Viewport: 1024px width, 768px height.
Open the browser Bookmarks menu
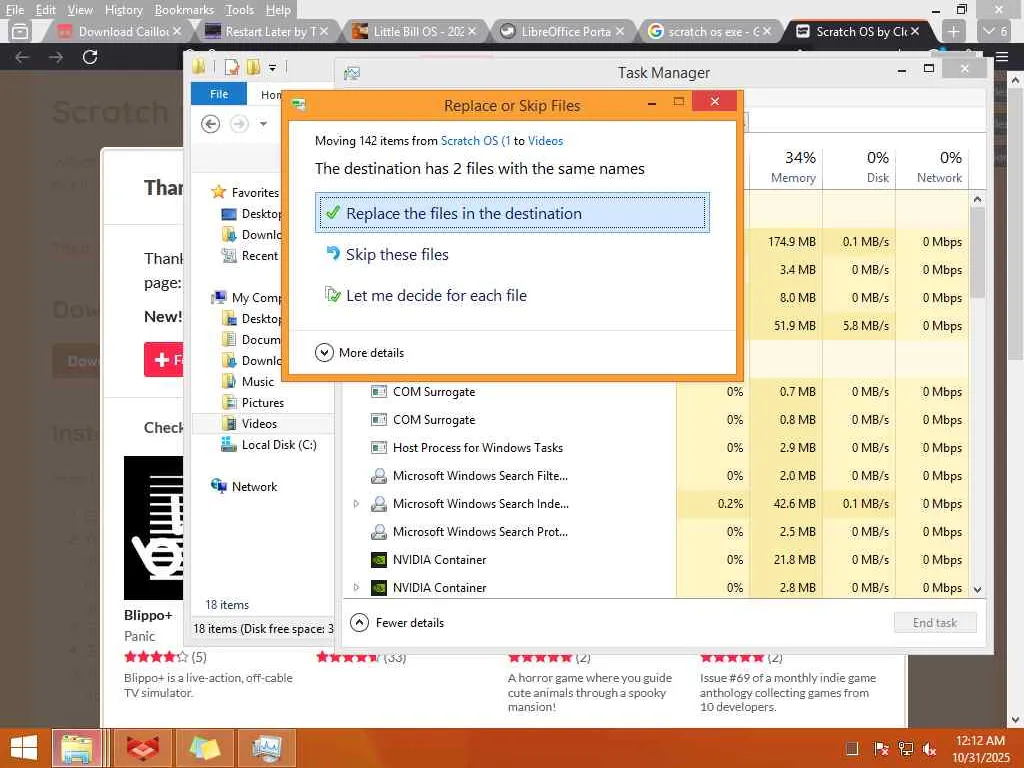[x=184, y=10]
